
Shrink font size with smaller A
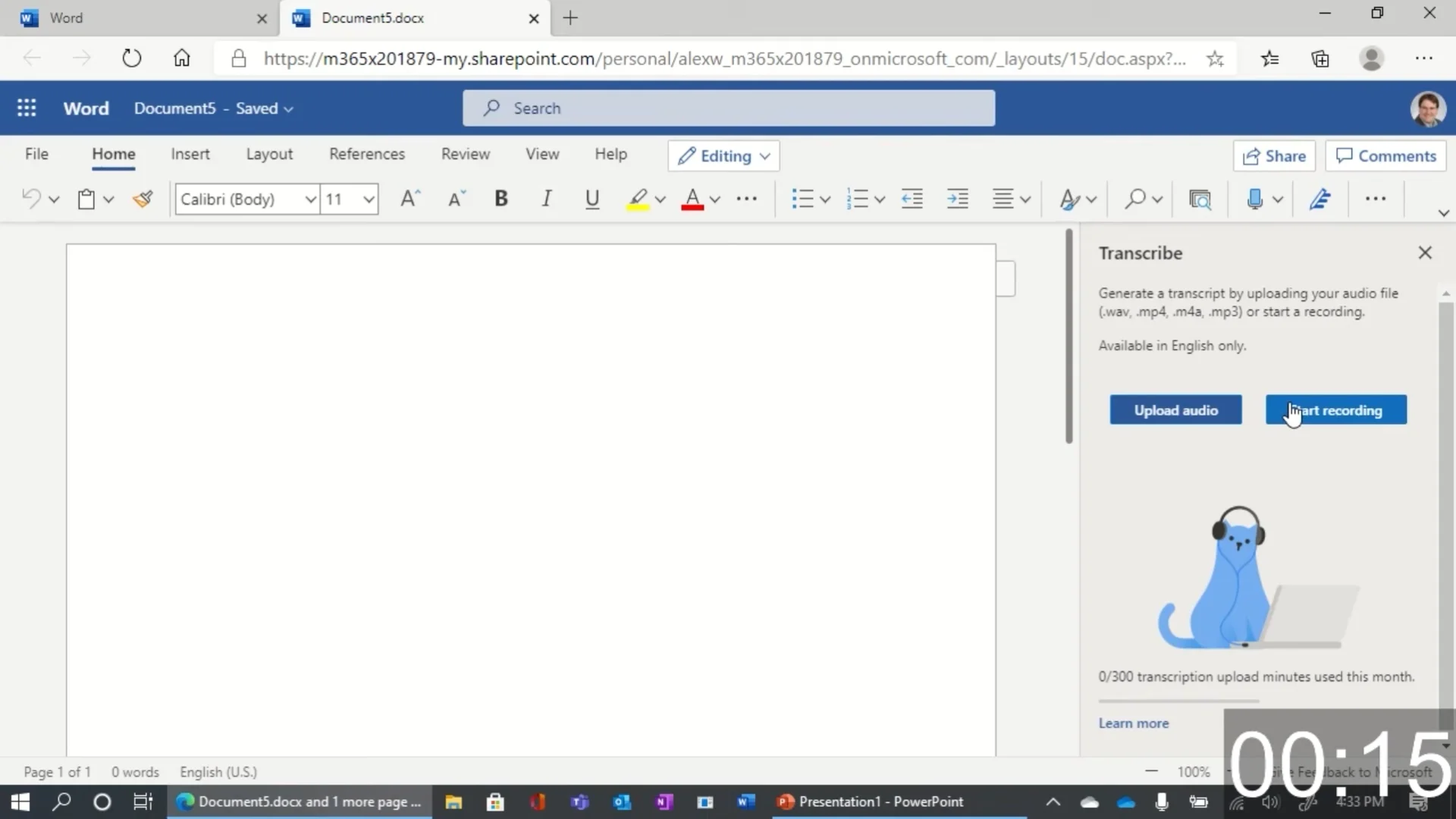pos(457,199)
